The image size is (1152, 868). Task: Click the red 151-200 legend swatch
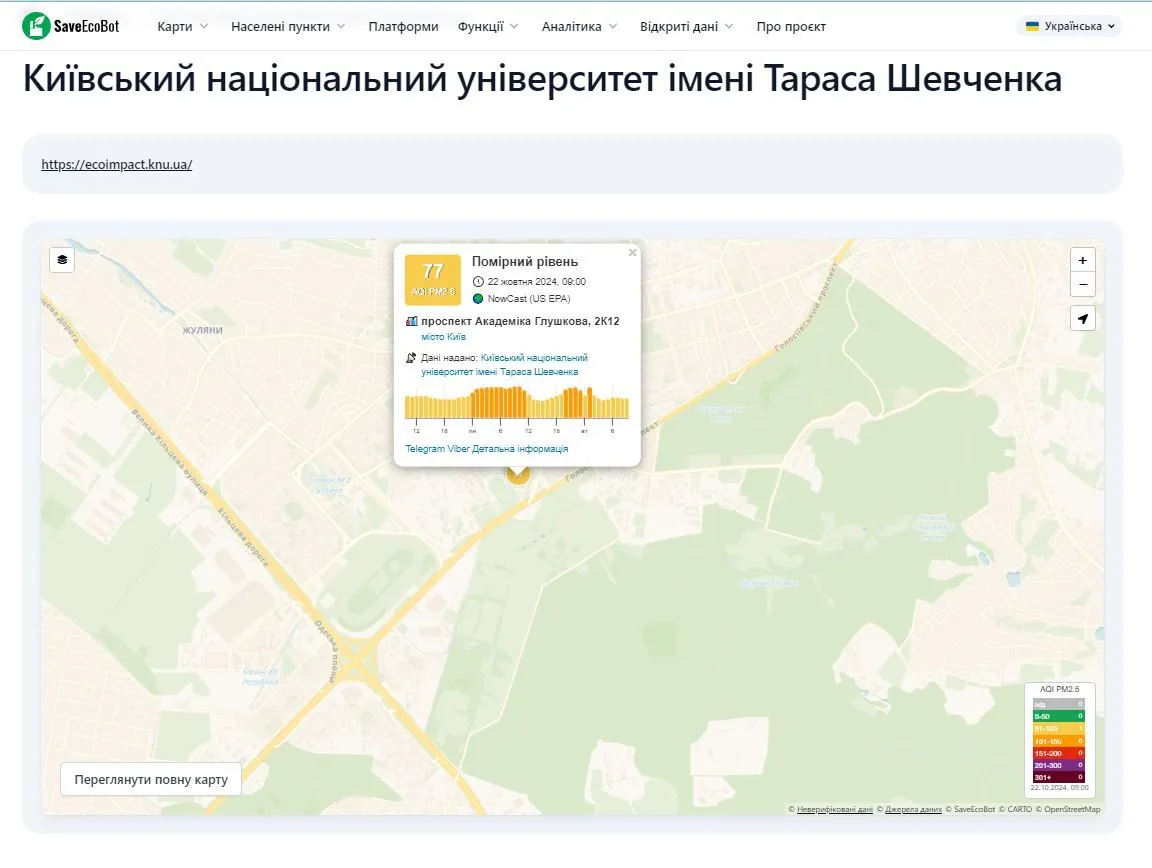click(x=1059, y=753)
